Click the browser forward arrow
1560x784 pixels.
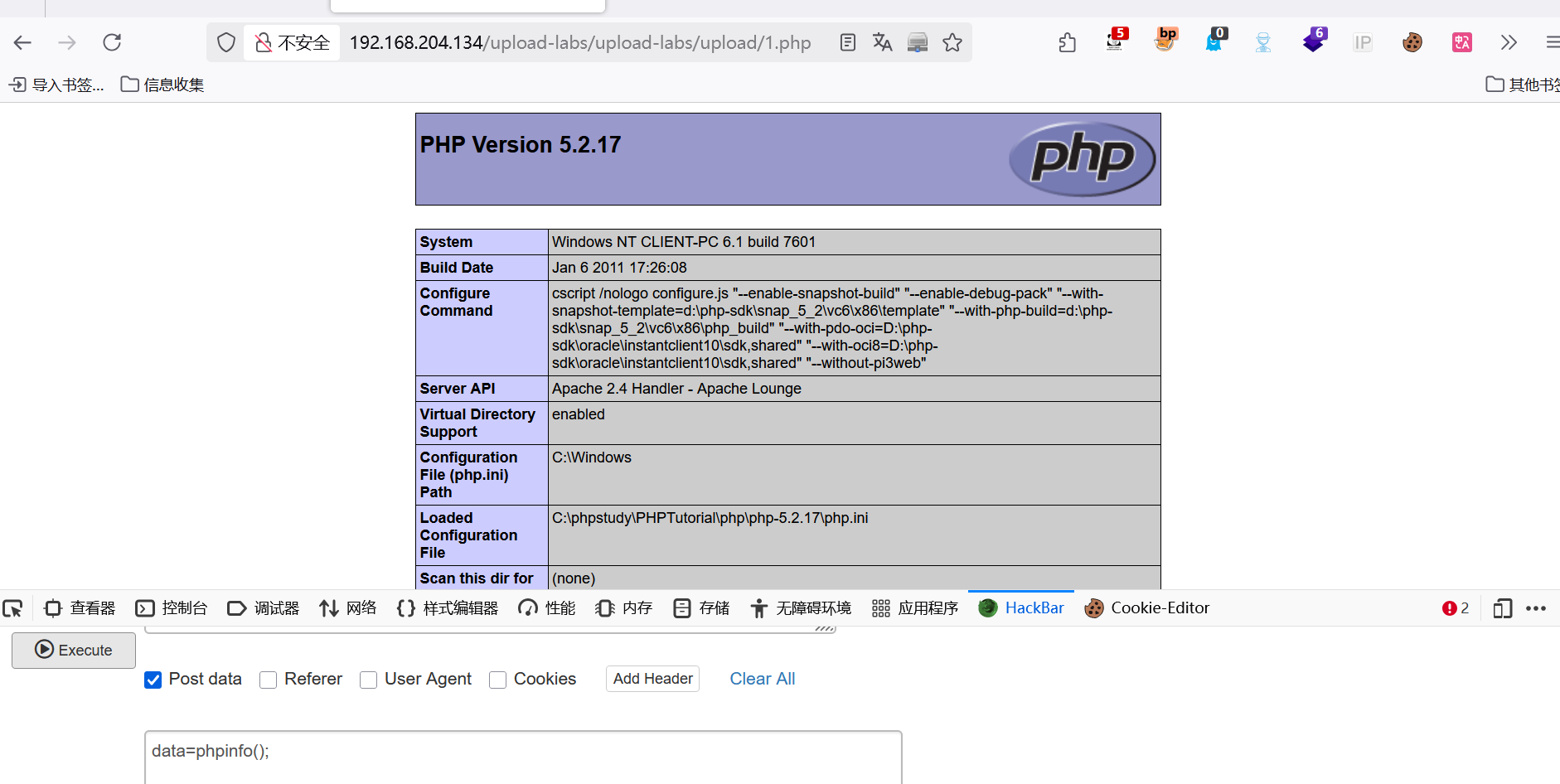click(67, 42)
